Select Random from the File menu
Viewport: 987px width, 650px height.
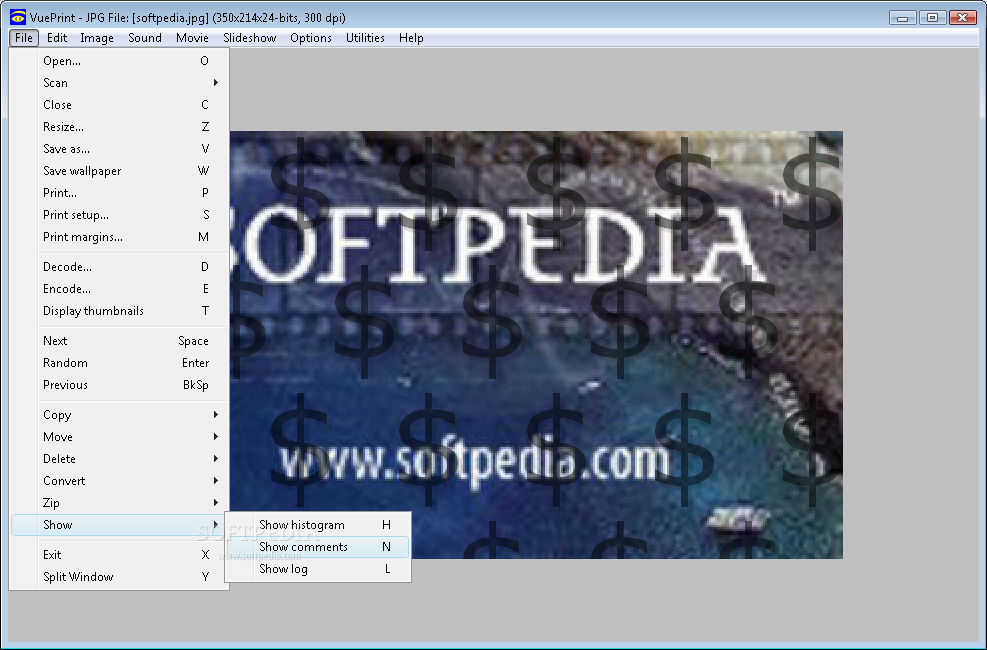(x=120, y=363)
